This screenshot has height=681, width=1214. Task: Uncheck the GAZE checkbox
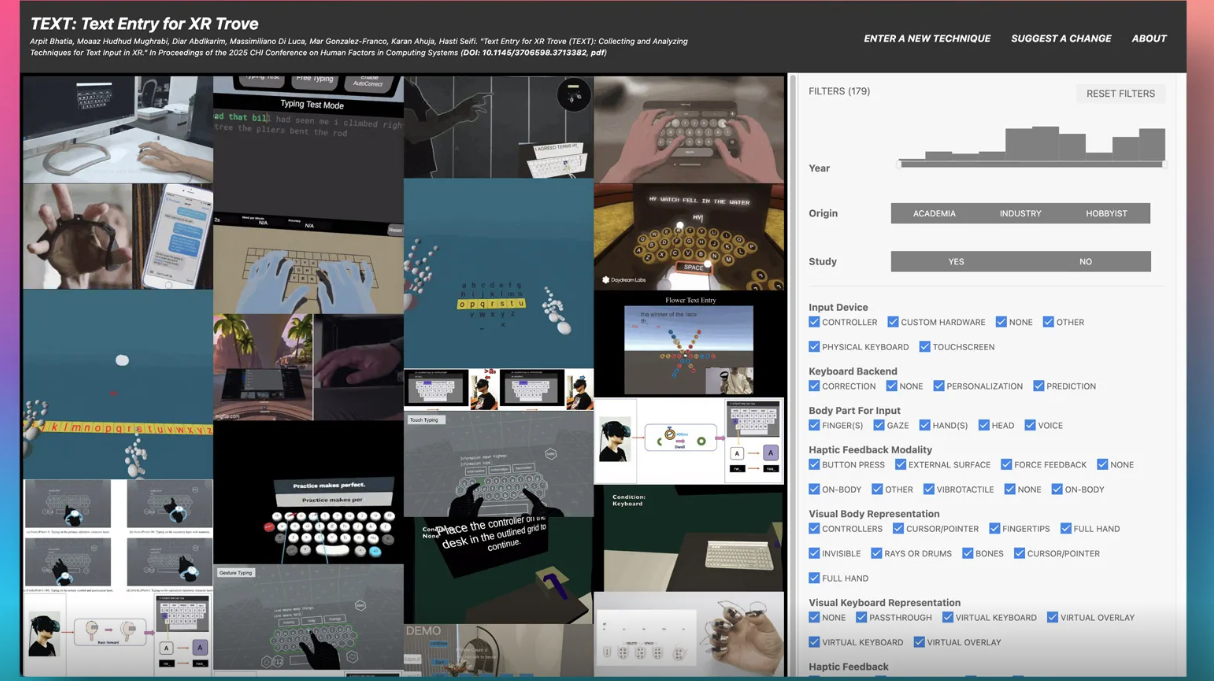[878, 425]
